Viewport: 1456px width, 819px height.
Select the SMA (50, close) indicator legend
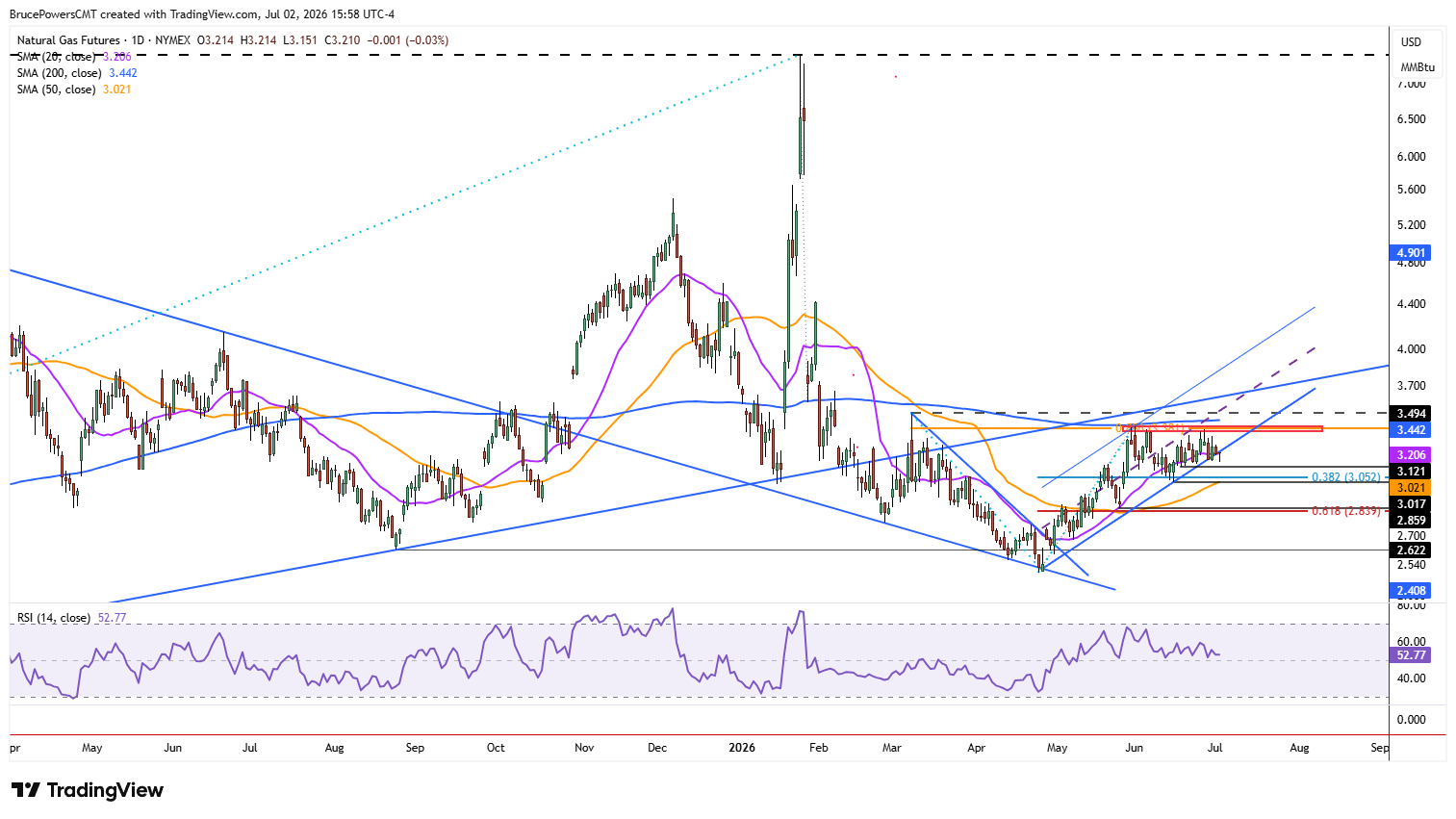pyautogui.click(x=74, y=90)
